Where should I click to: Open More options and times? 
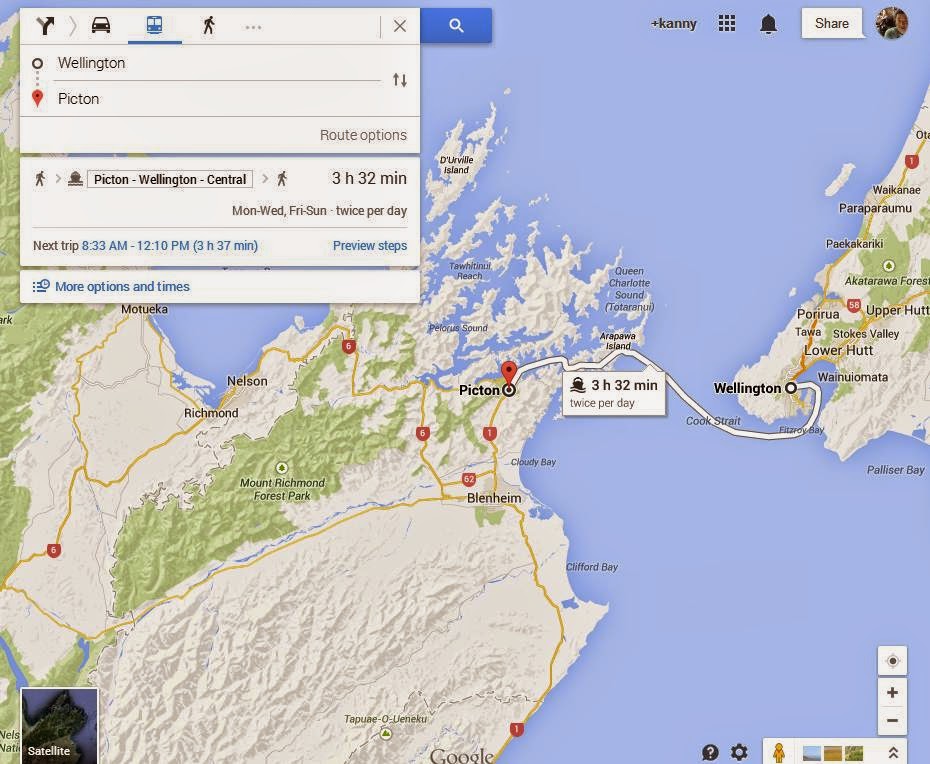point(122,286)
